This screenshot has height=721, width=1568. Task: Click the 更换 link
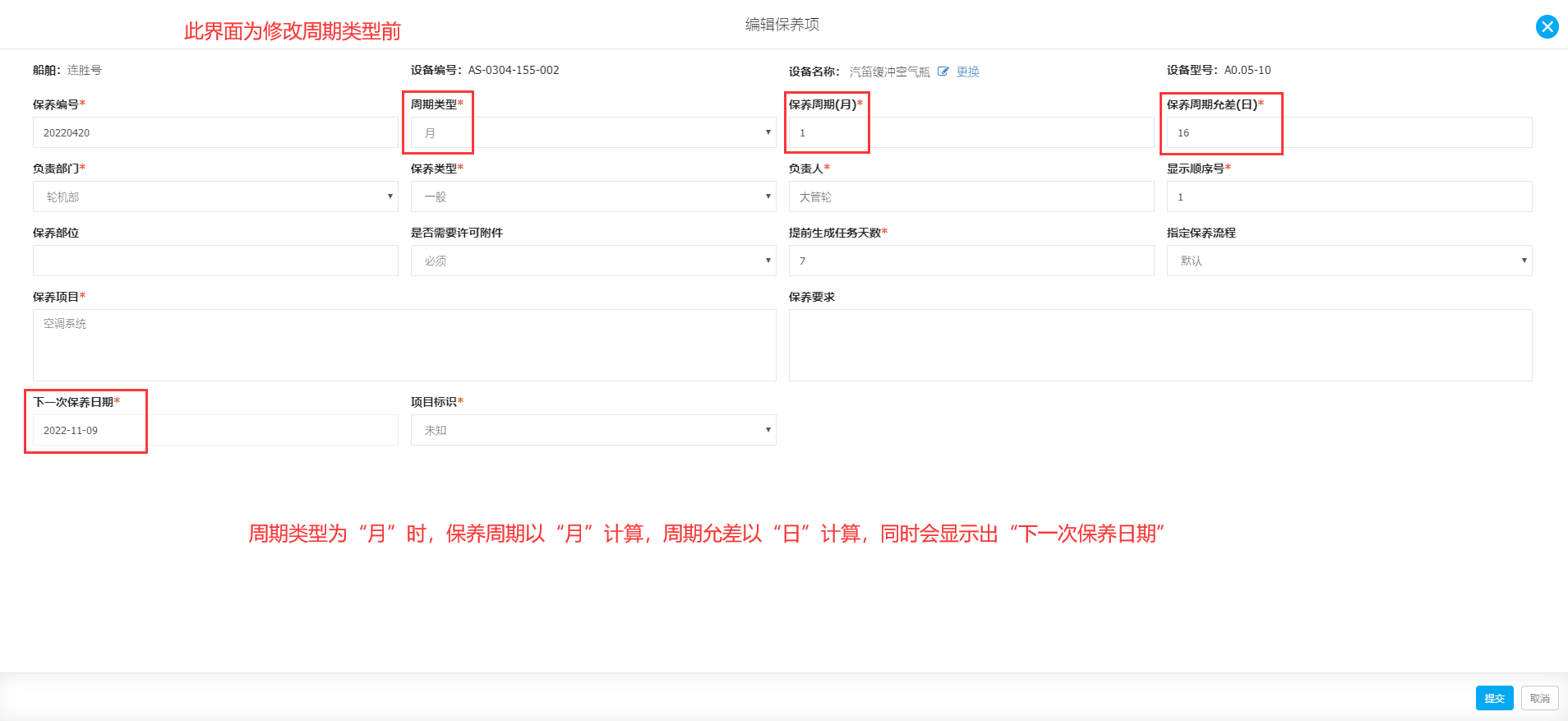click(967, 72)
